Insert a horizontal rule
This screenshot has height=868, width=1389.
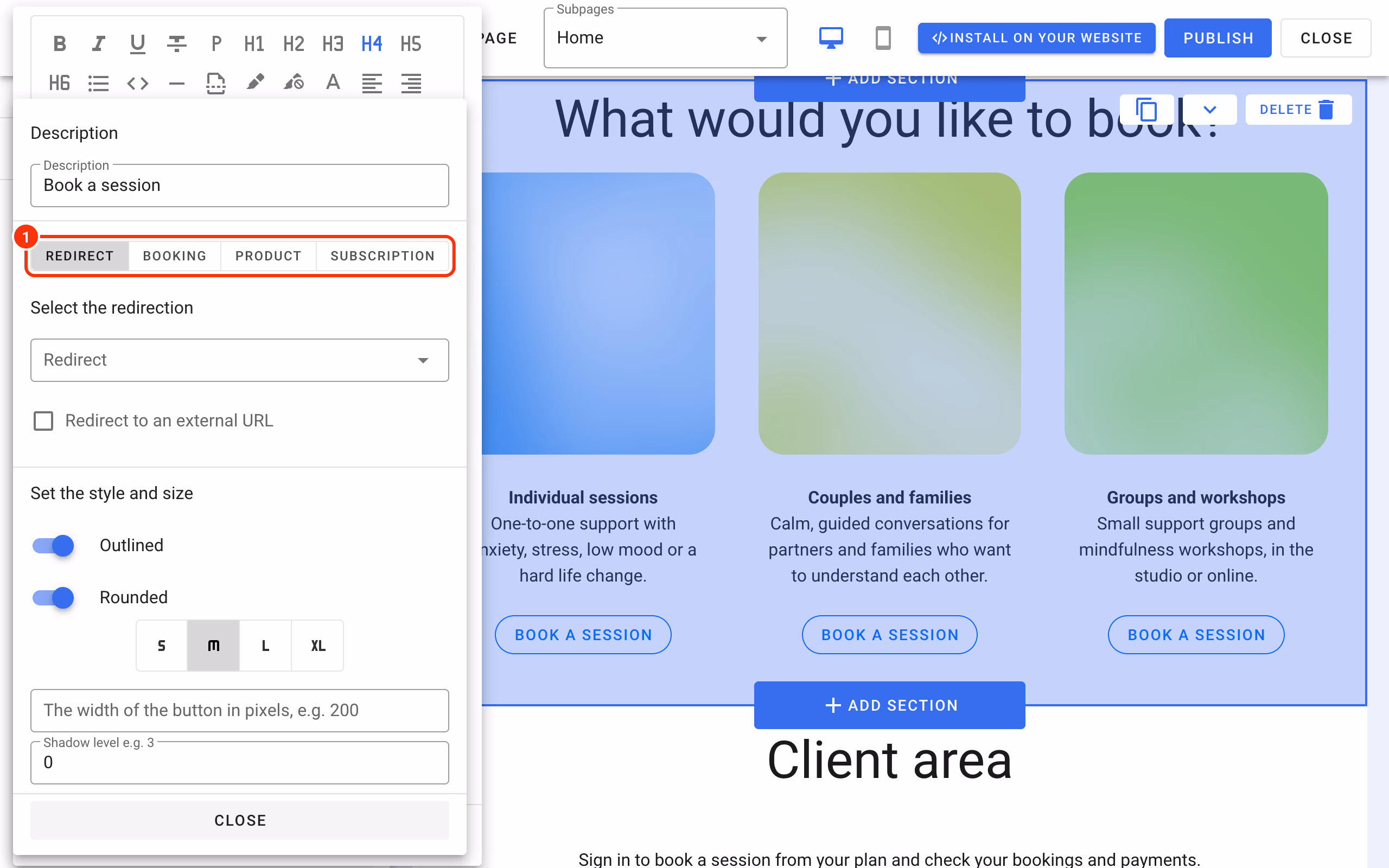pyautogui.click(x=176, y=83)
